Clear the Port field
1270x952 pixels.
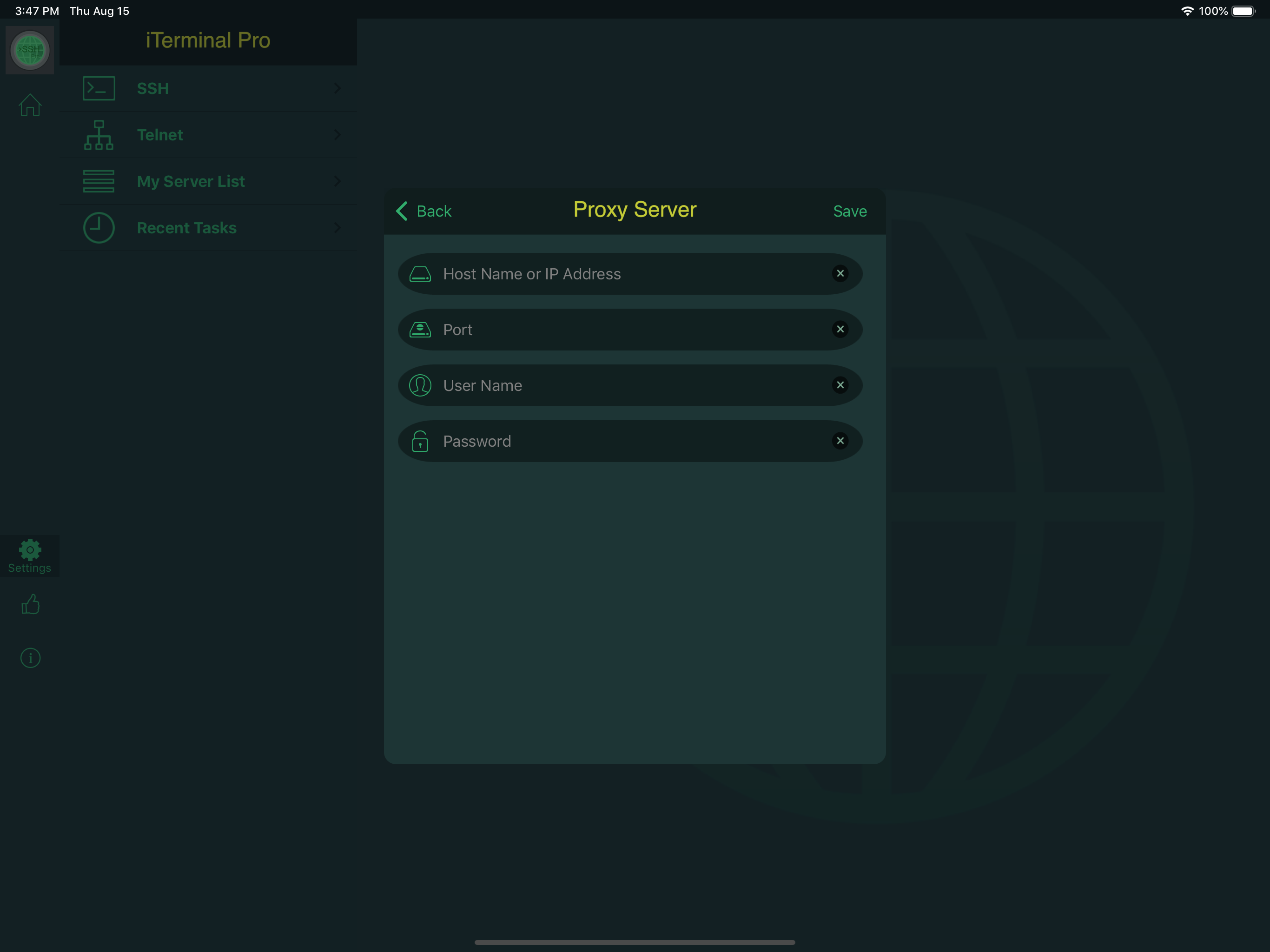(840, 329)
